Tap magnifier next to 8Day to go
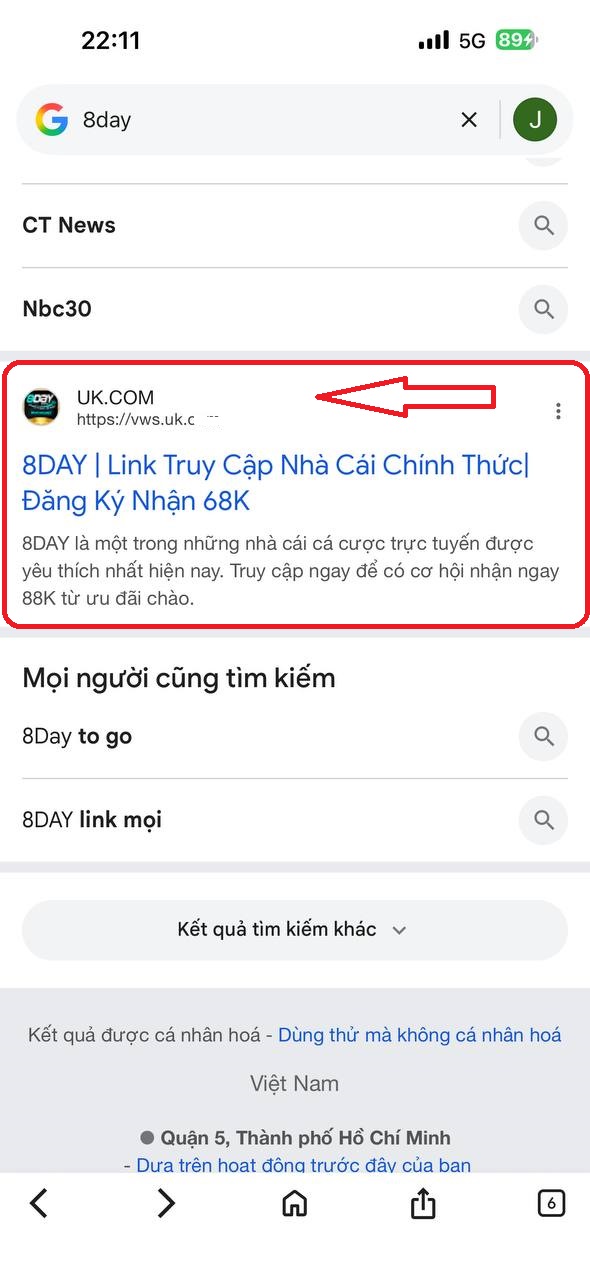The image size is (590, 1280). [544, 737]
